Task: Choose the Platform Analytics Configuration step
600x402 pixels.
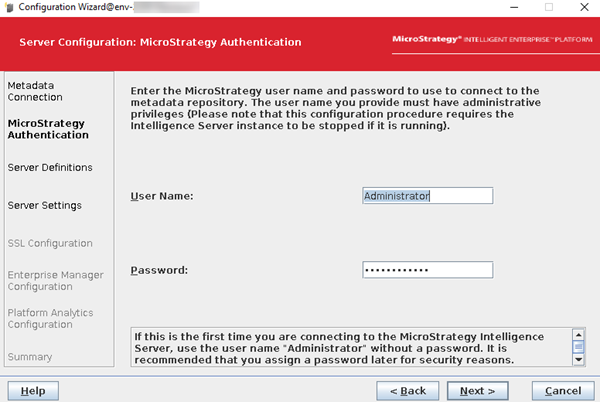Action: coord(50,318)
